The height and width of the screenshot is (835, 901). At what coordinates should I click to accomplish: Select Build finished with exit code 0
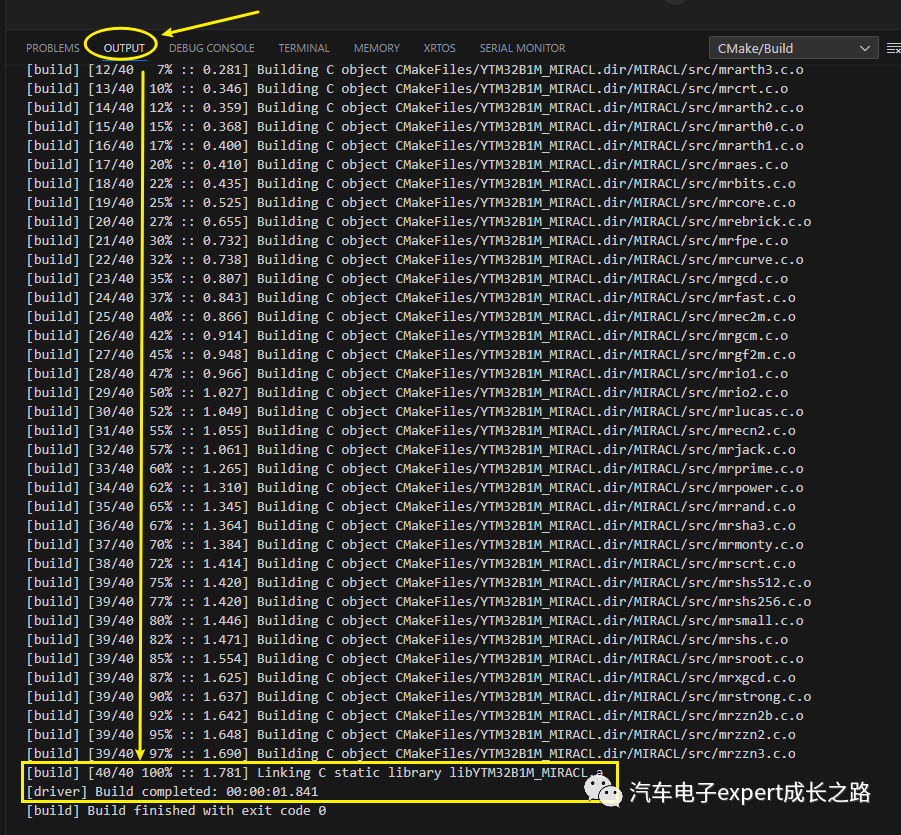(x=176, y=811)
